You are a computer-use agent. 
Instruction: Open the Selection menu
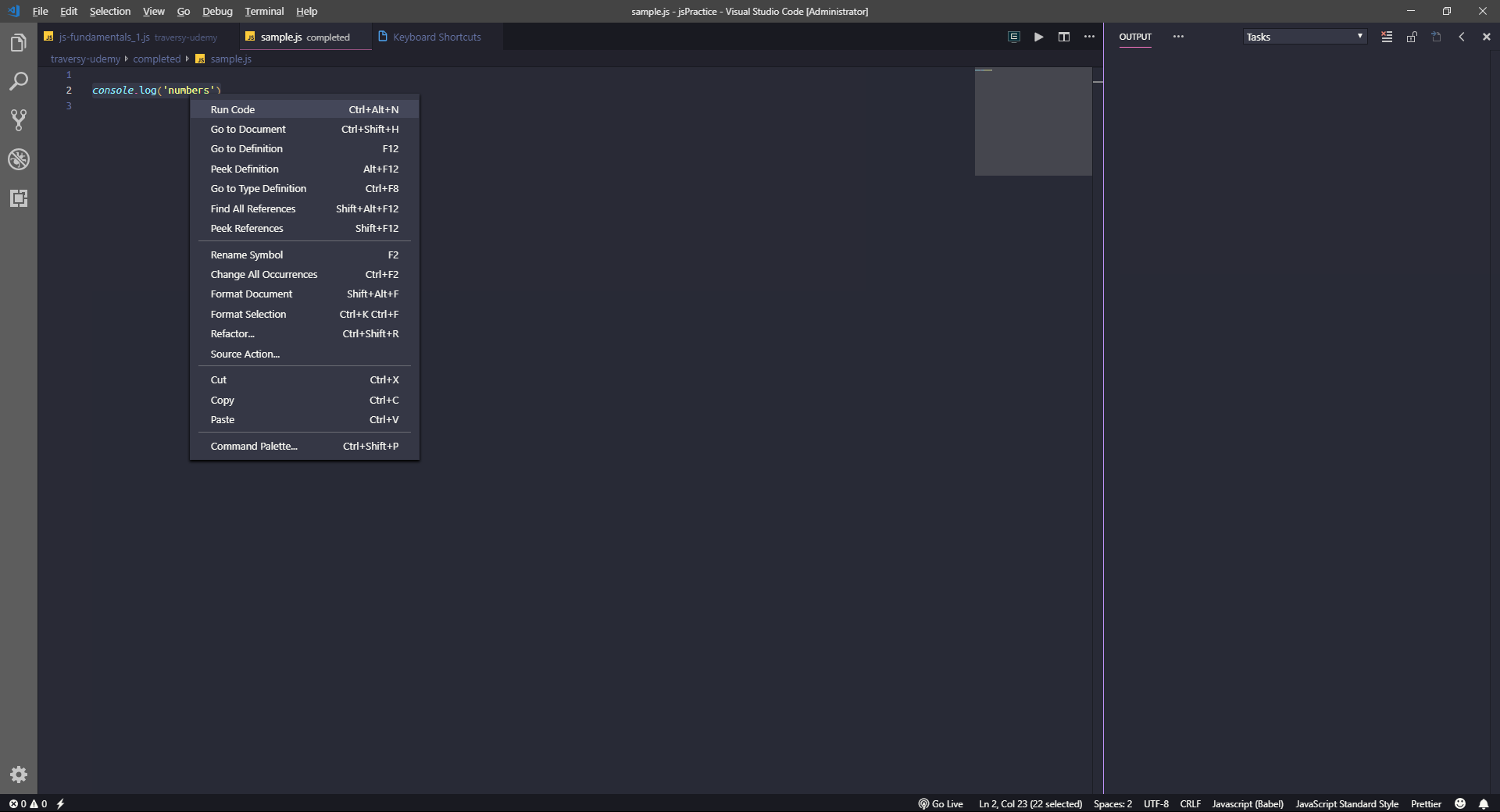(110, 11)
